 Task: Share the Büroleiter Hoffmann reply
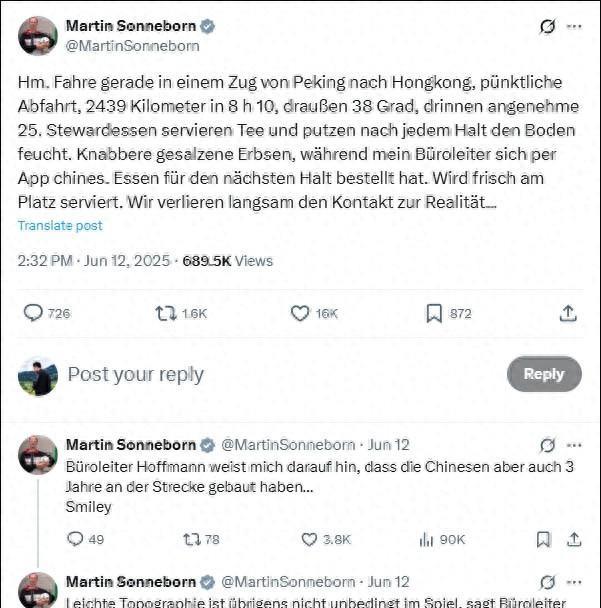[x=574, y=539]
